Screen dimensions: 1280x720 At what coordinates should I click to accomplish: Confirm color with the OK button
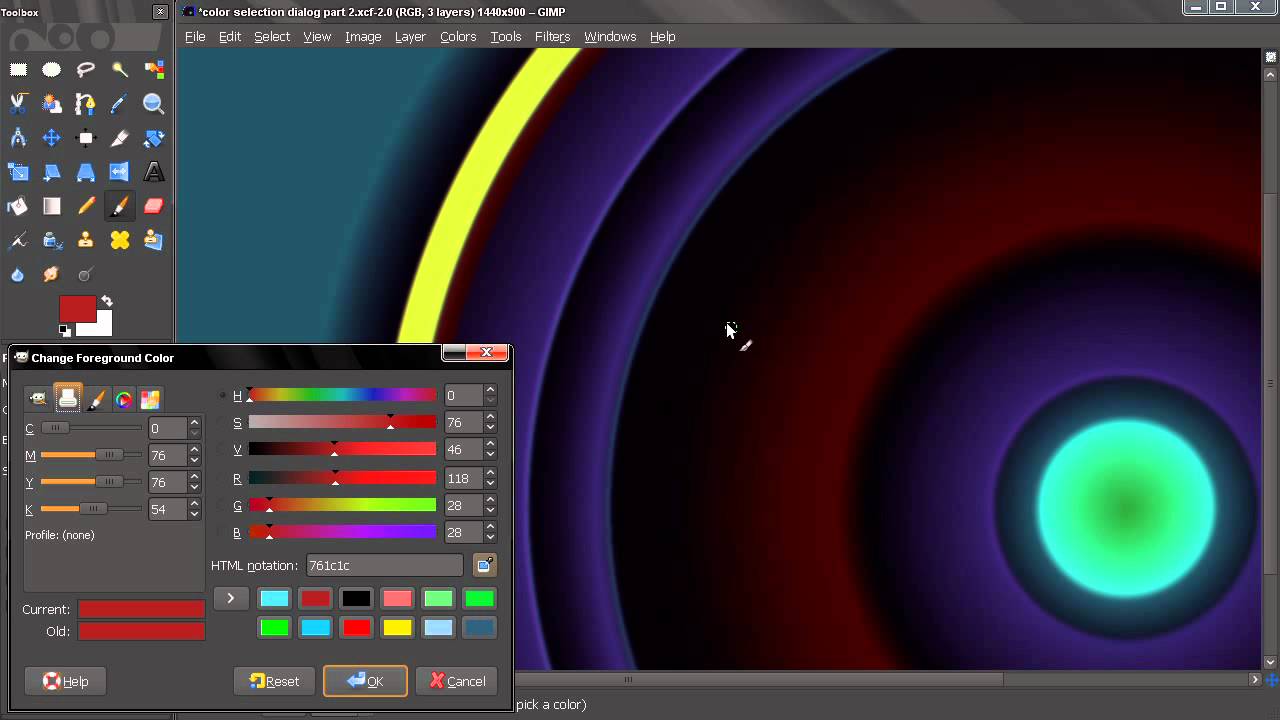(365, 681)
